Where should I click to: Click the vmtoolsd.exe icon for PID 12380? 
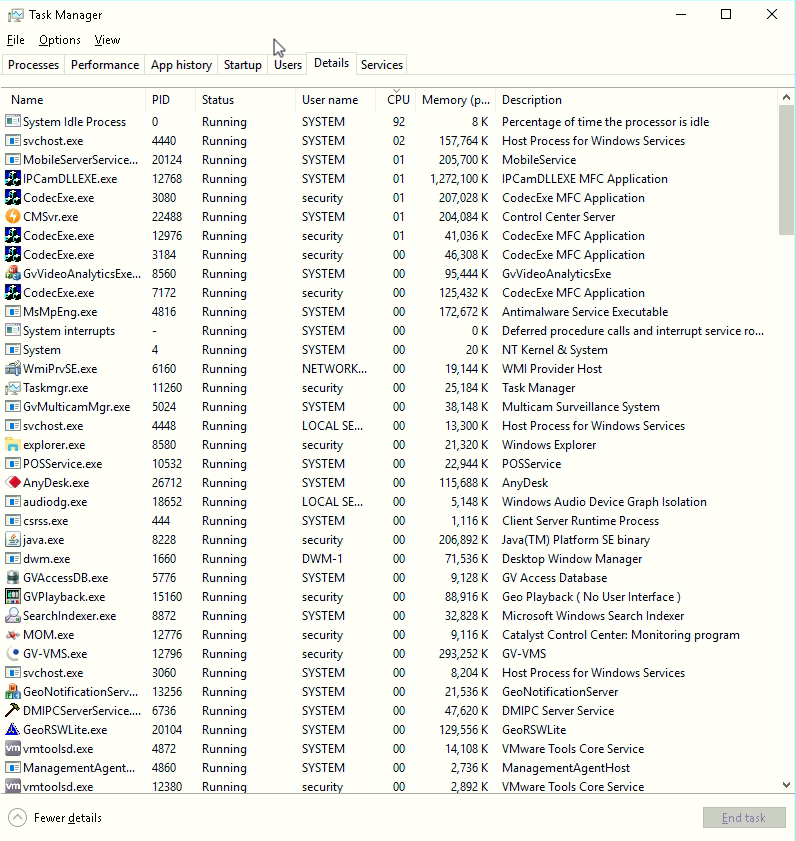[13, 786]
